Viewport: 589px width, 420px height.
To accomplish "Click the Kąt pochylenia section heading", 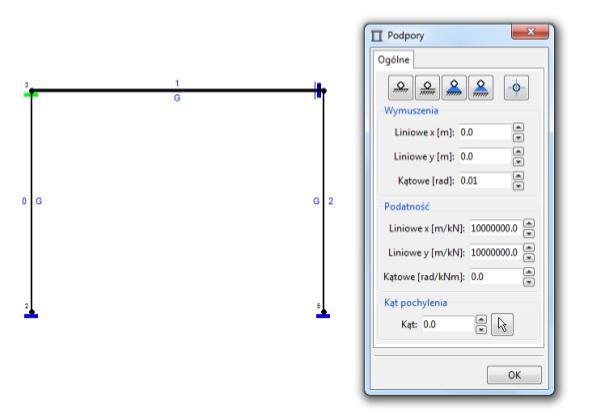I will [415, 303].
